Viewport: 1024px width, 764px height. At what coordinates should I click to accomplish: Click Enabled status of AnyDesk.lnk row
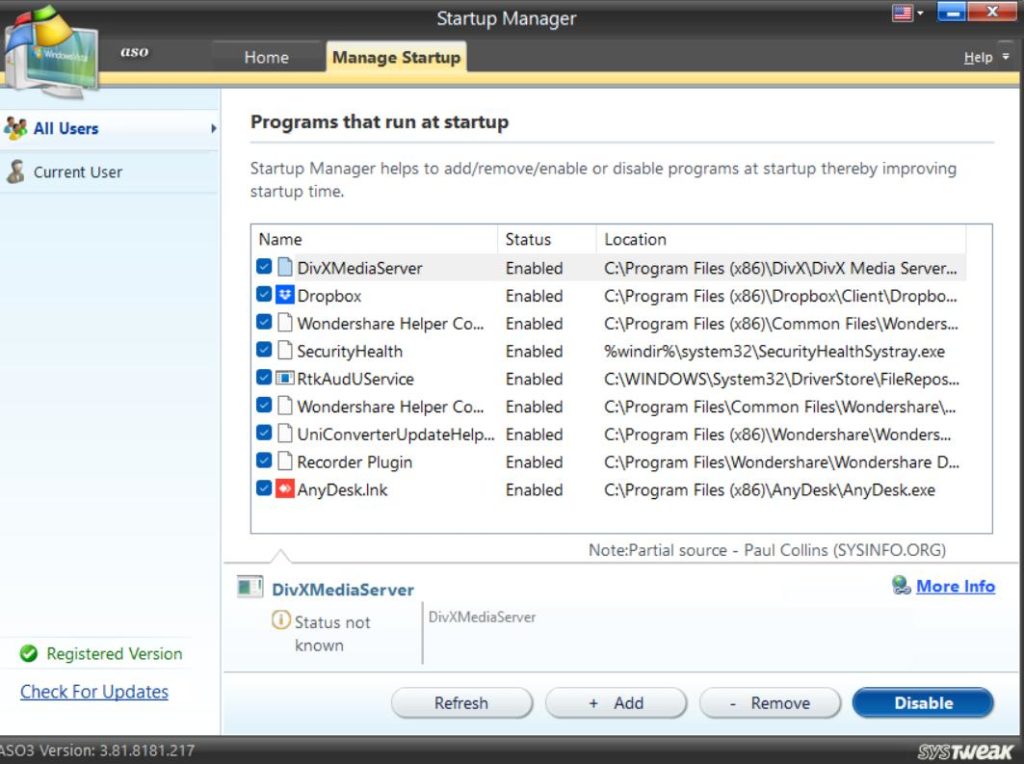click(534, 490)
